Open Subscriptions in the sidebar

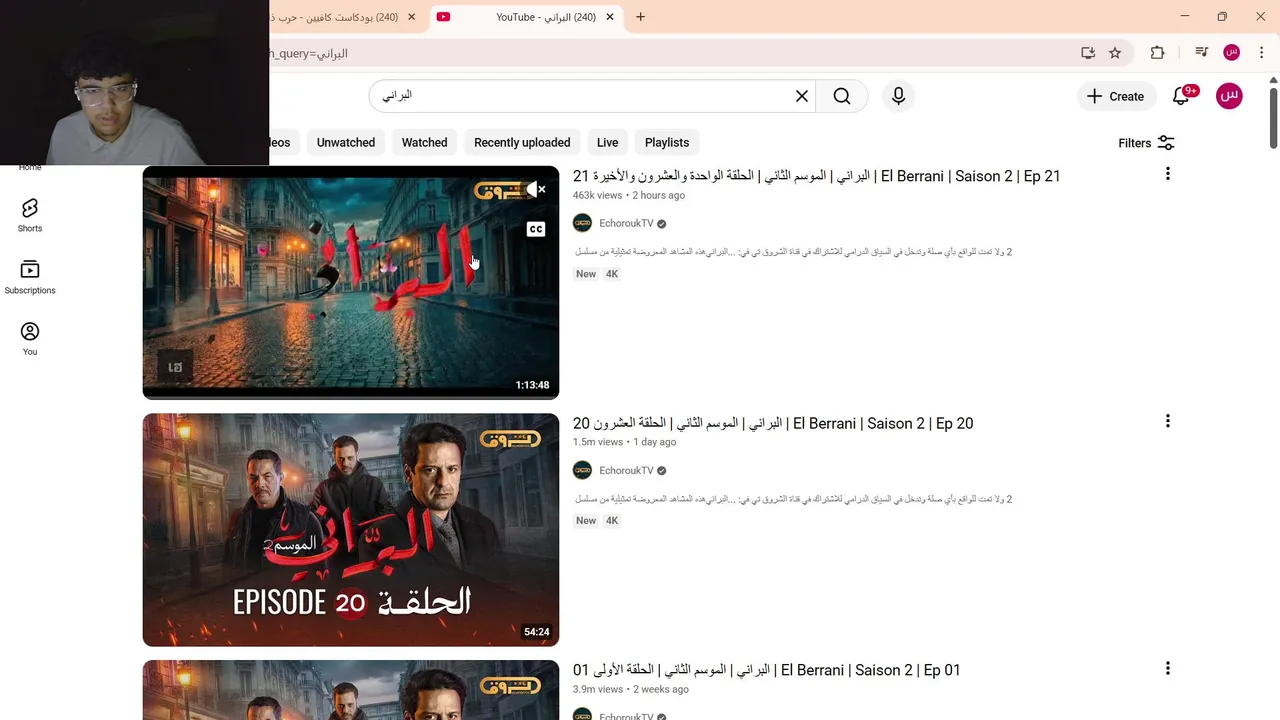point(30,277)
